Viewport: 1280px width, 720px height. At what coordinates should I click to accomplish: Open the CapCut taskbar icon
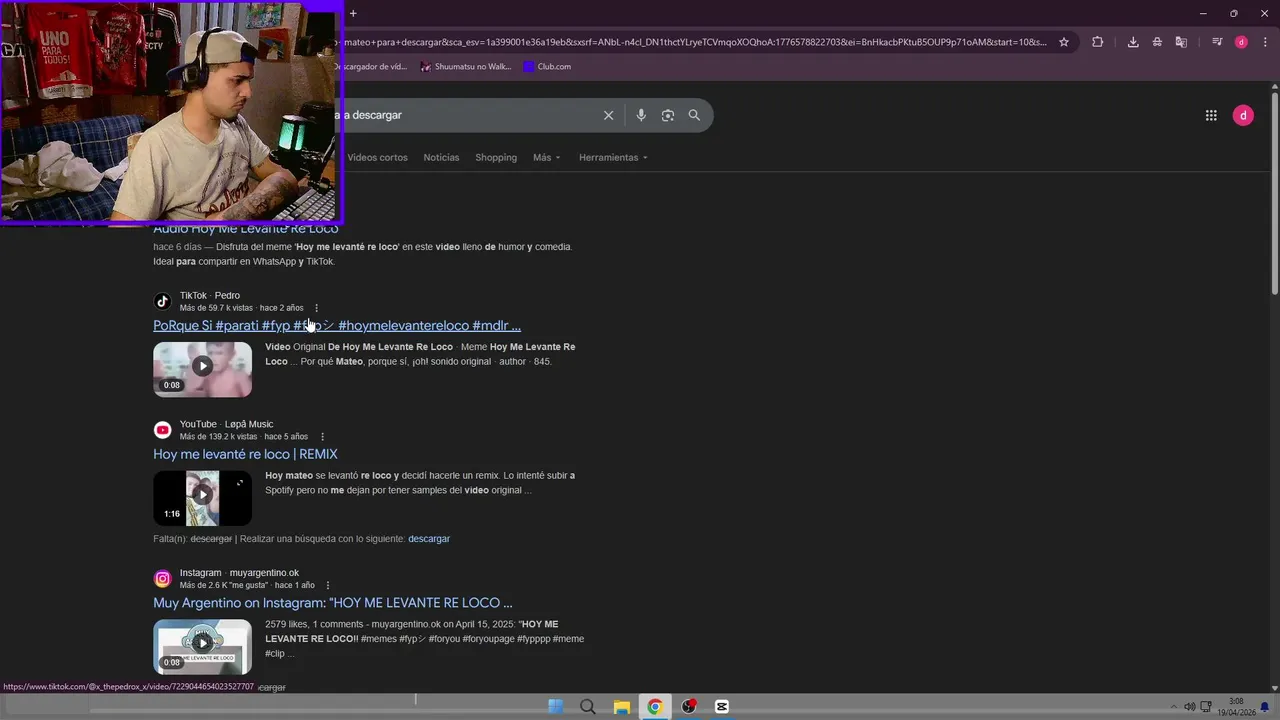(722, 707)
